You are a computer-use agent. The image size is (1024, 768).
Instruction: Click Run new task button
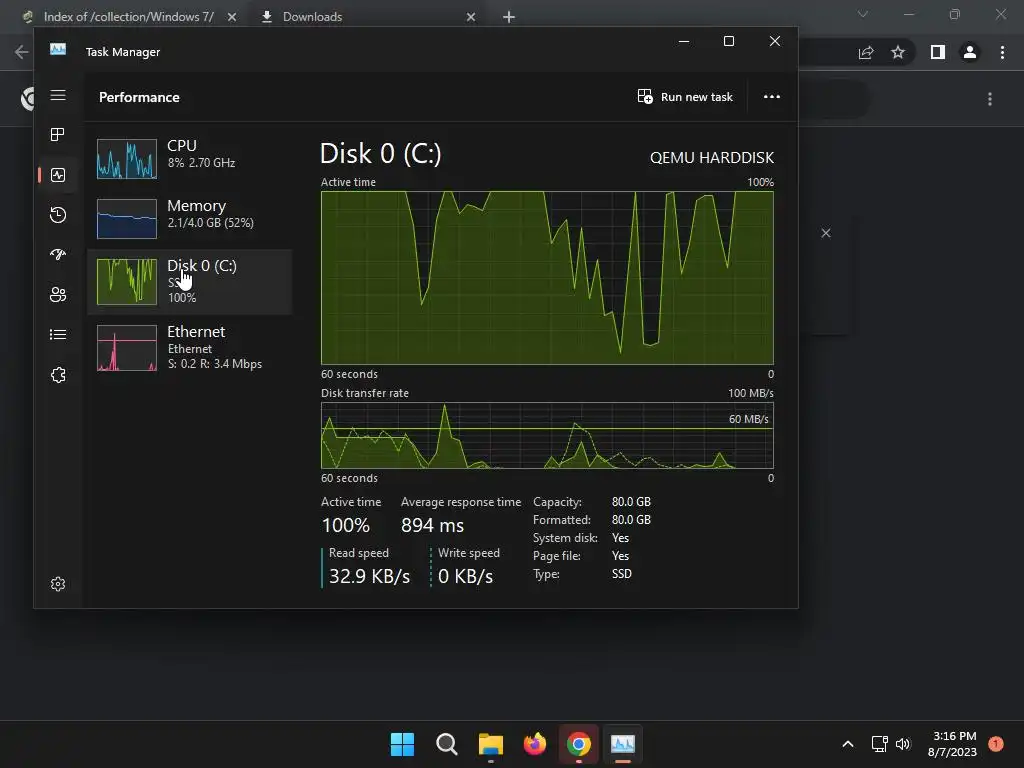(x=685, y=97)
